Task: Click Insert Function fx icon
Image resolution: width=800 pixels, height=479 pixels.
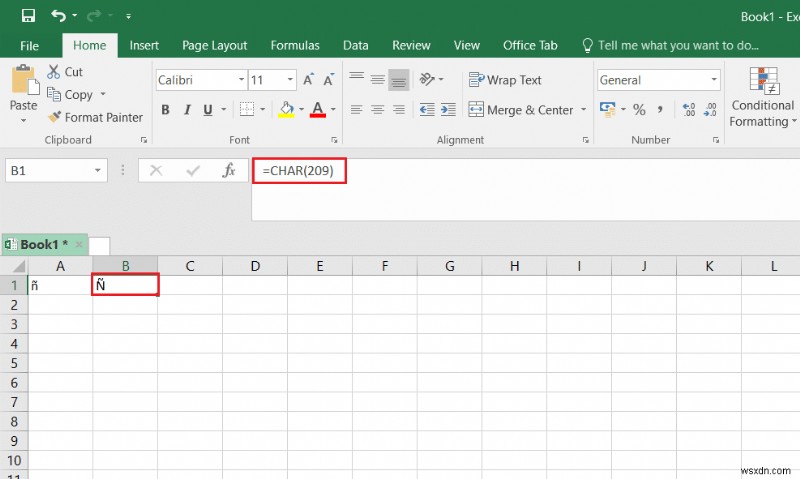Action: (x=229, y=170)
